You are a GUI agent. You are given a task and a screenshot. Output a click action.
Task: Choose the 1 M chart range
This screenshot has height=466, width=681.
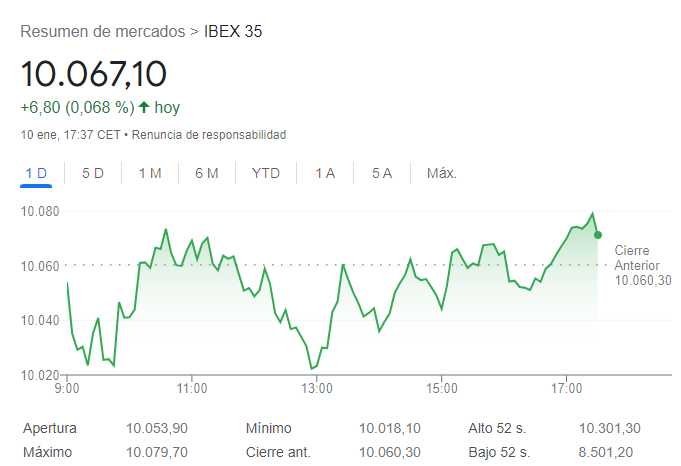pos(150,173)
